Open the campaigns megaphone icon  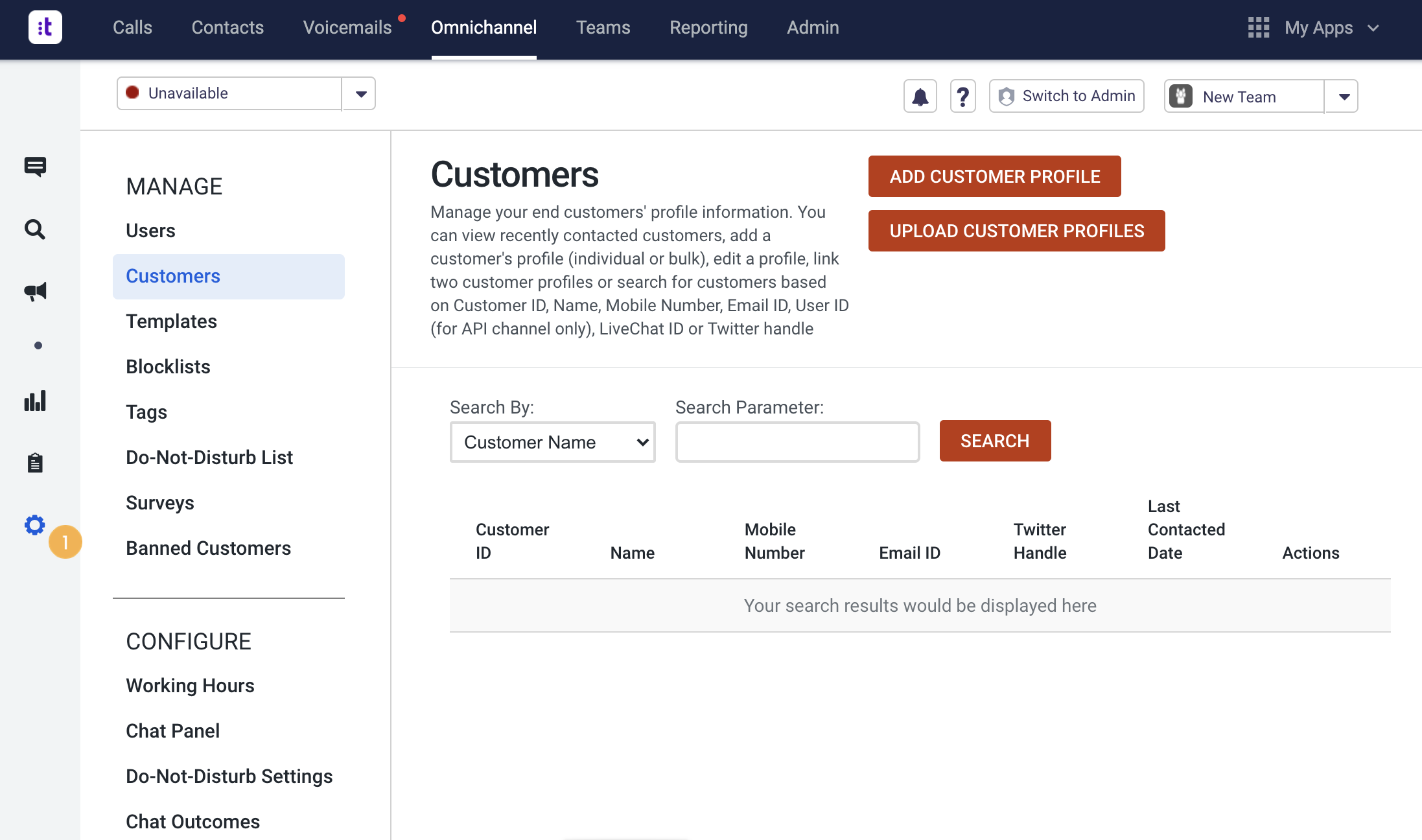(35, 291)
